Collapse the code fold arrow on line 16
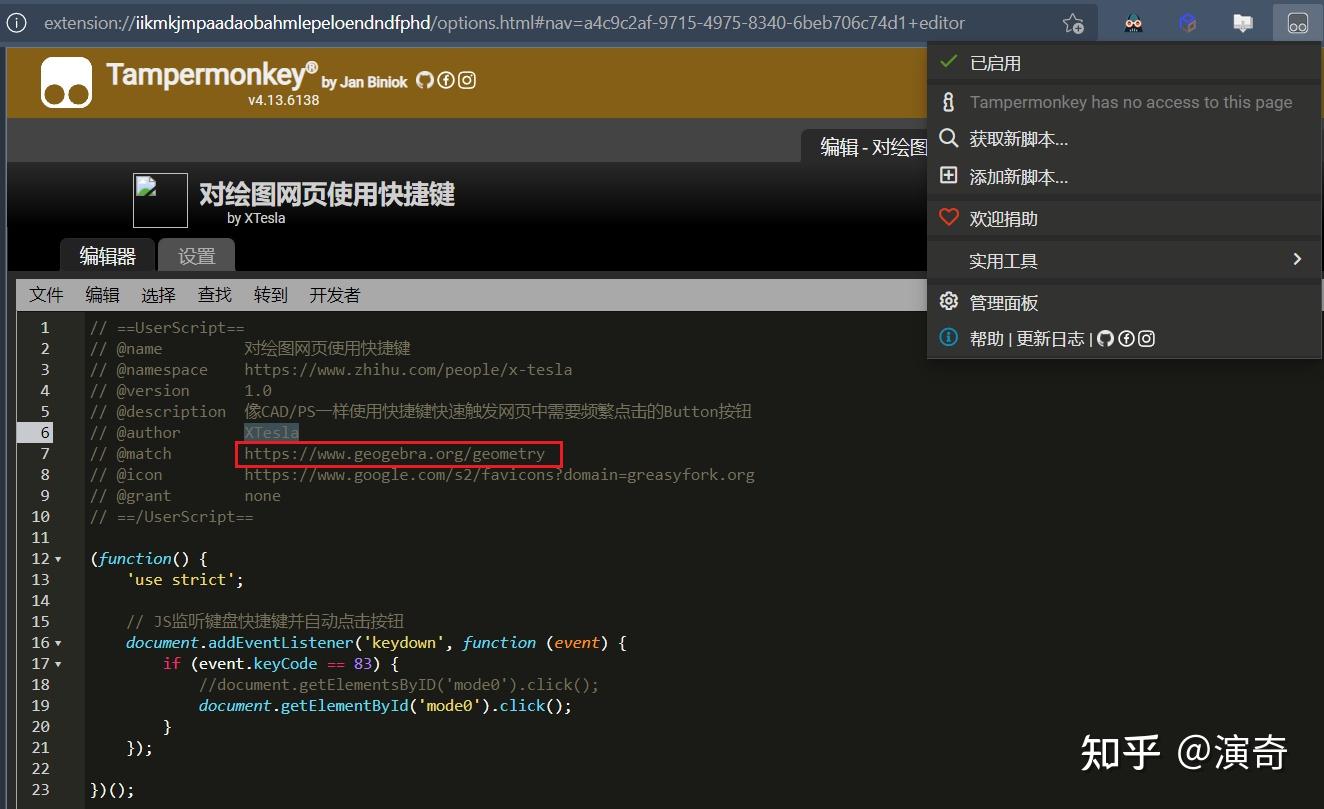The image size is (1324, 809). [x=58, y=643]
